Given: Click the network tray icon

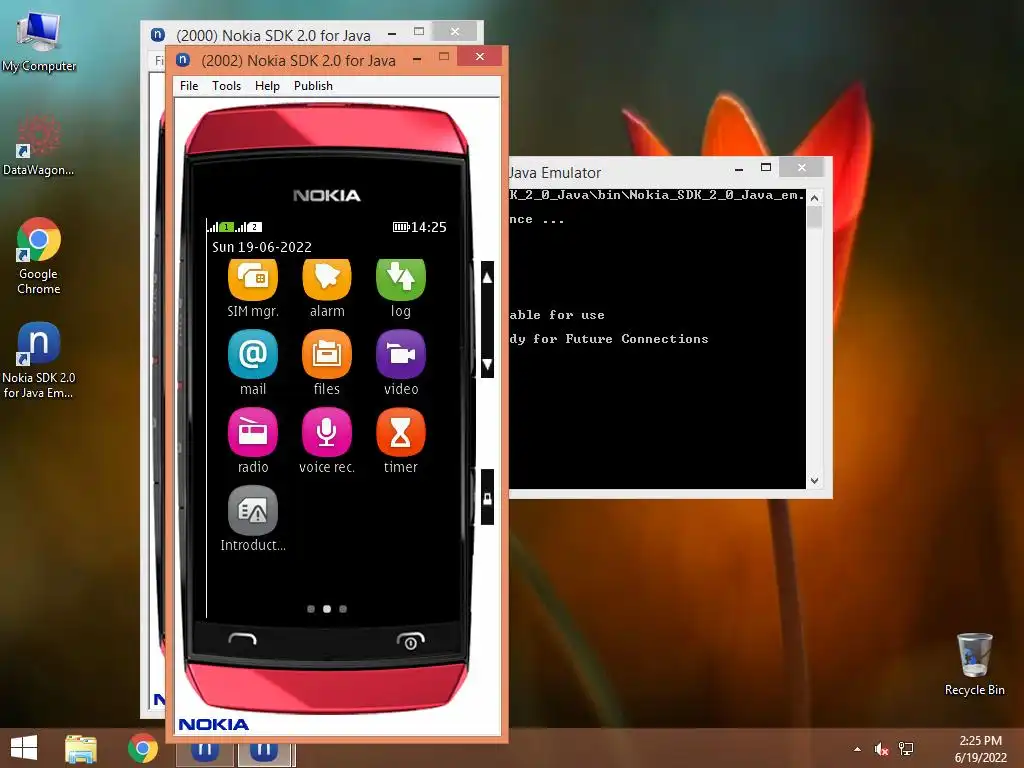Looking at the screenshot, I should coord(906,749).
